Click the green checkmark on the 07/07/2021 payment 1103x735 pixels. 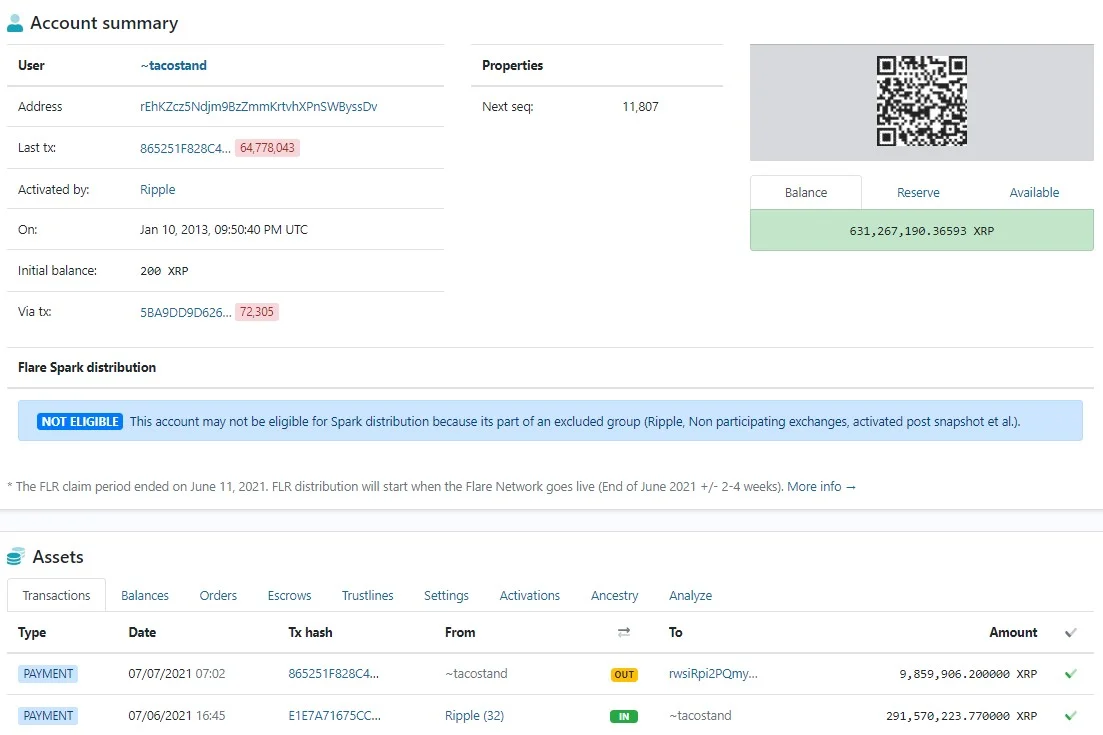[1070, 673]
